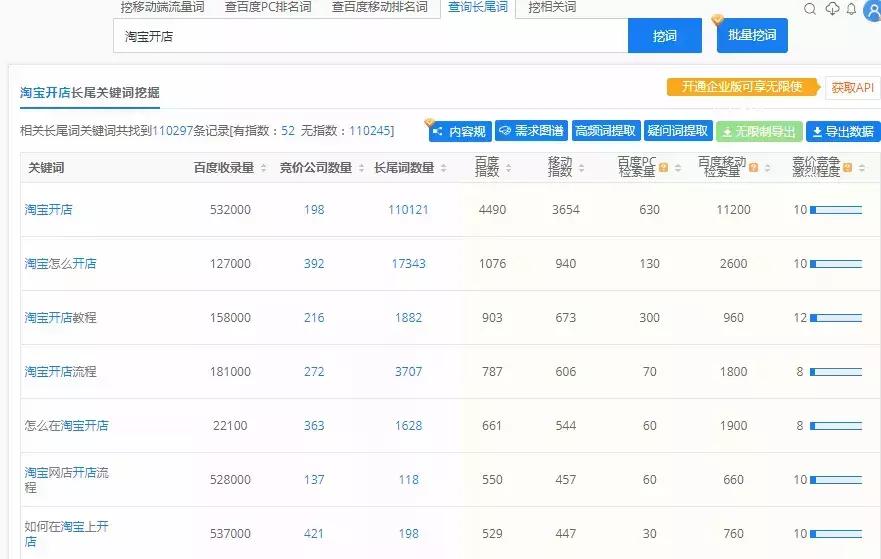Viewport: 881px width, 559px height.
Task: Open keyword link 怎么在淘宝开店
Action: [66, 425]
